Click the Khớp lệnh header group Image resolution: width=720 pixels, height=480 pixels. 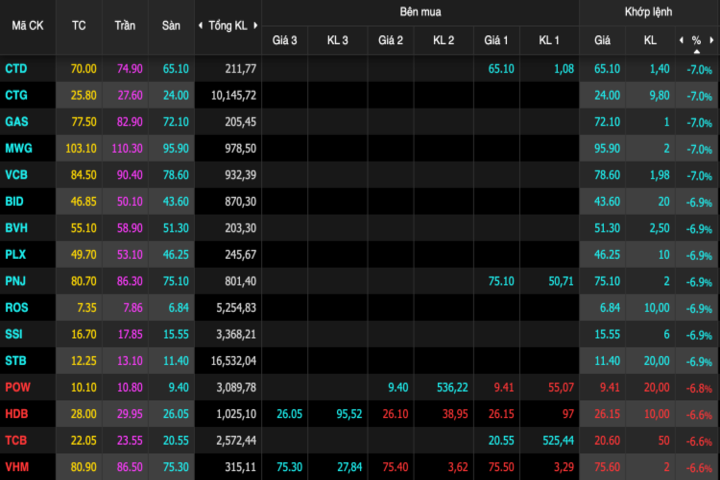648,12
